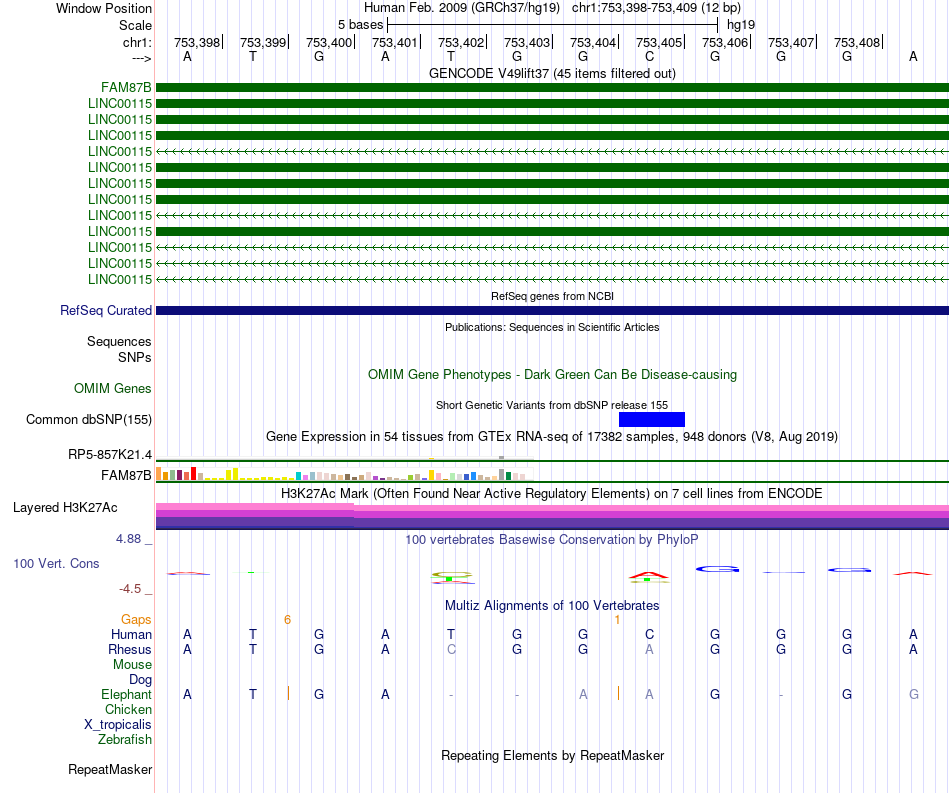Open Repeating Elements by RepeatMasker title
Screen dimensions: 950x793
click(552, 755)
